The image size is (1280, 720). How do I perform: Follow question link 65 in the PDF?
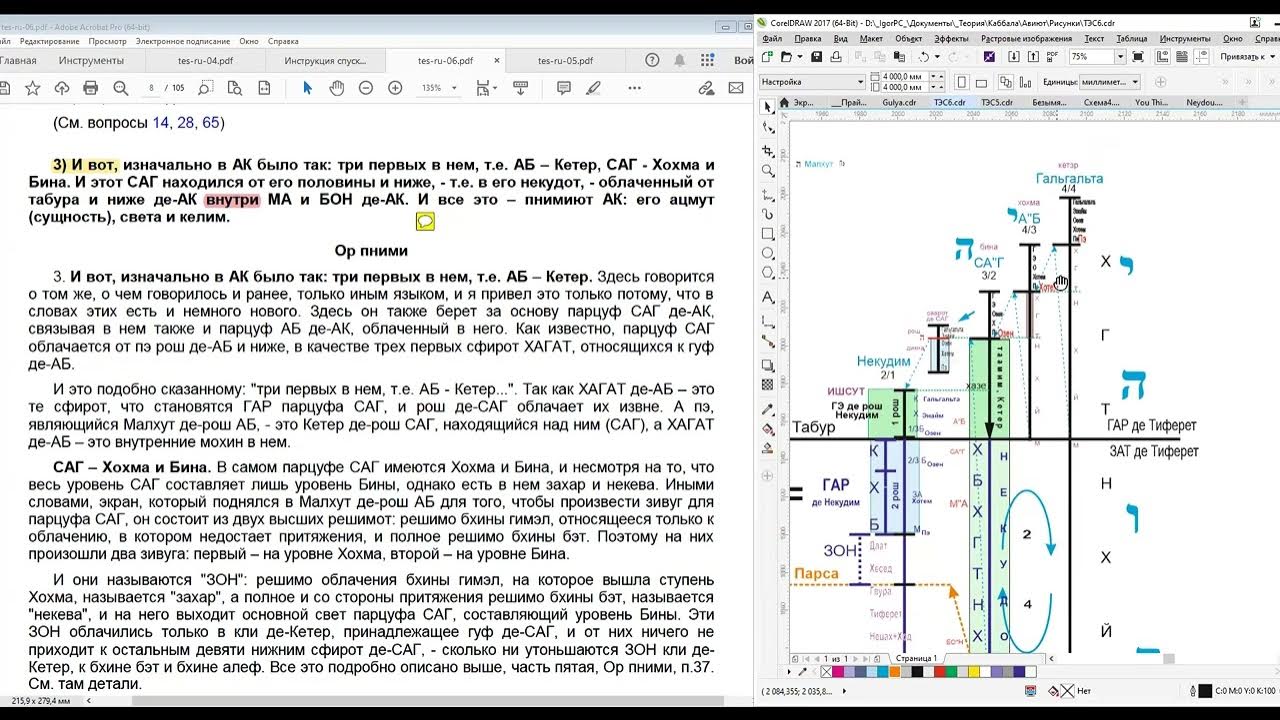210,123
